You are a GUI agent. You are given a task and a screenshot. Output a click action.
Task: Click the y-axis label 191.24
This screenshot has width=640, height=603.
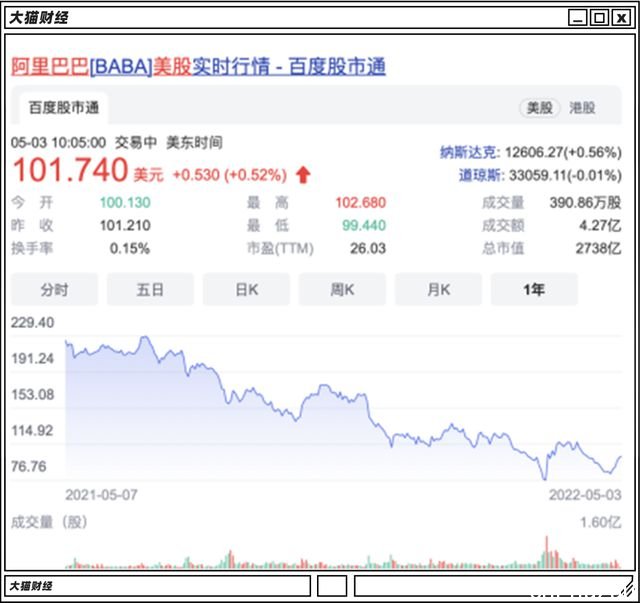pyautogui.click(x=32, y=358)
